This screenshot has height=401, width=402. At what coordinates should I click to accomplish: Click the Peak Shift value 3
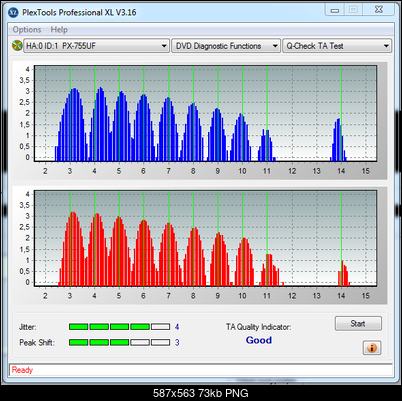(x=177, y=342)
